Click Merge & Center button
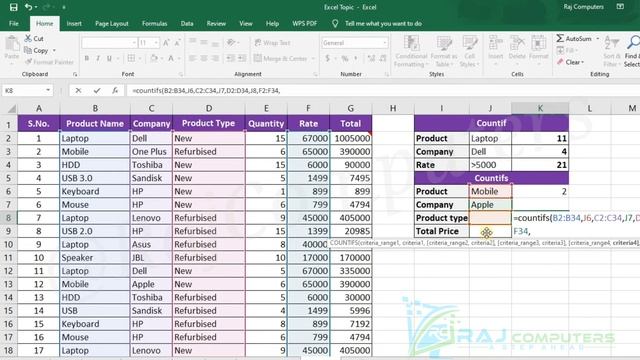The image size is (640, 360). [281, 58]
